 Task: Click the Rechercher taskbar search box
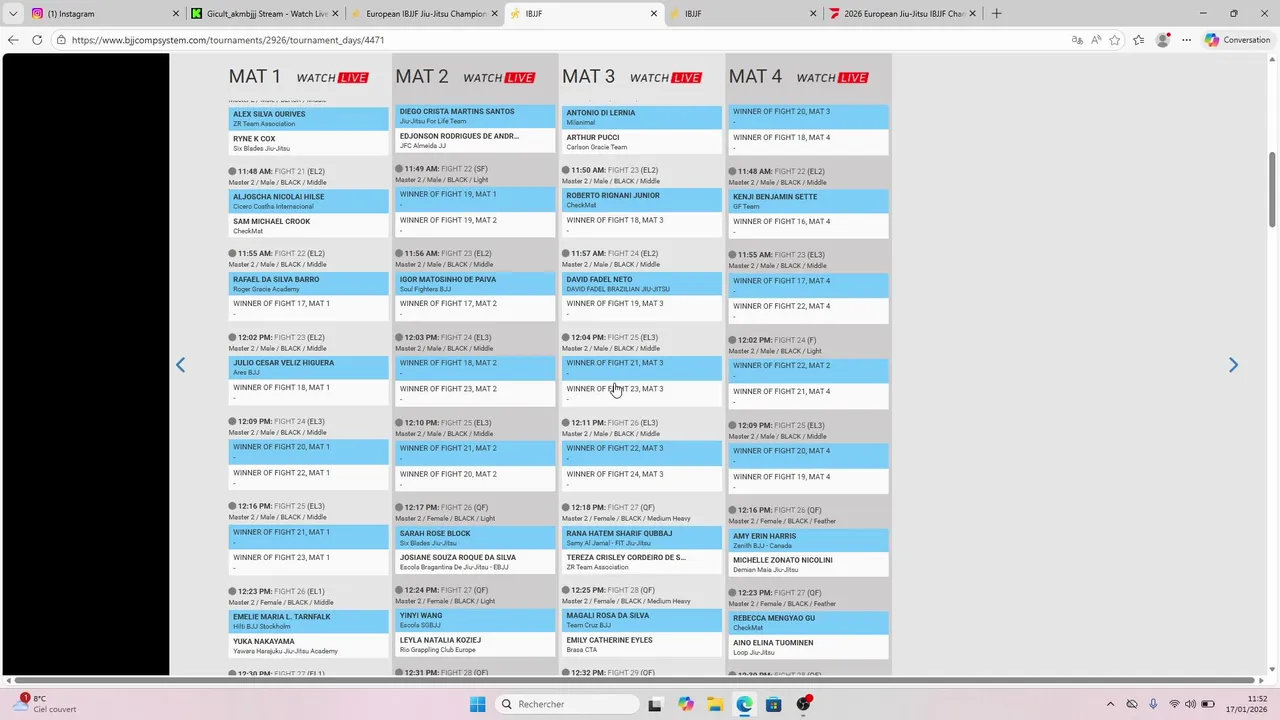point(567,704)
